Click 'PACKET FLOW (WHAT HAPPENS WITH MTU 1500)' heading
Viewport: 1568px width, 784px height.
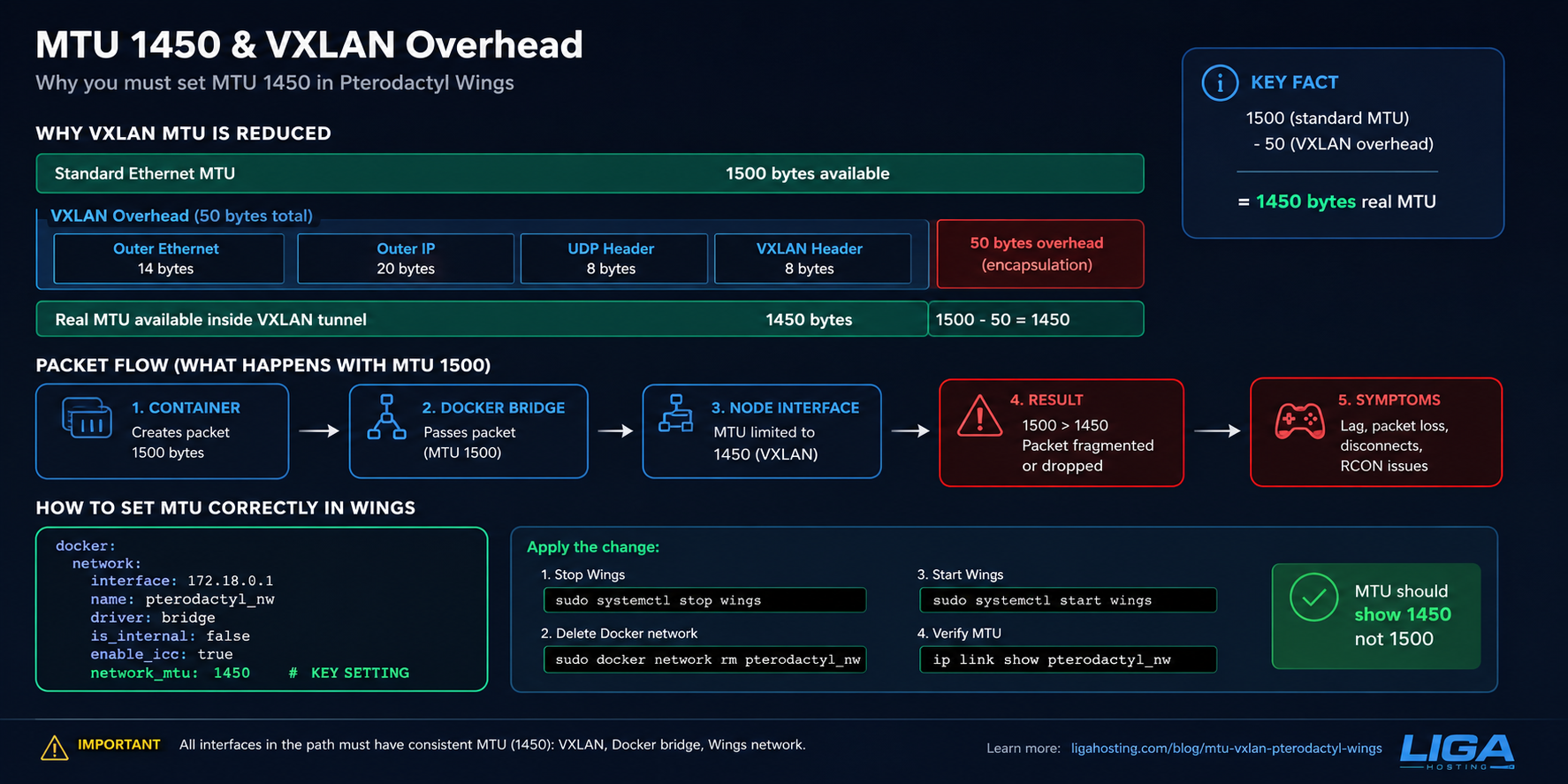263,365
